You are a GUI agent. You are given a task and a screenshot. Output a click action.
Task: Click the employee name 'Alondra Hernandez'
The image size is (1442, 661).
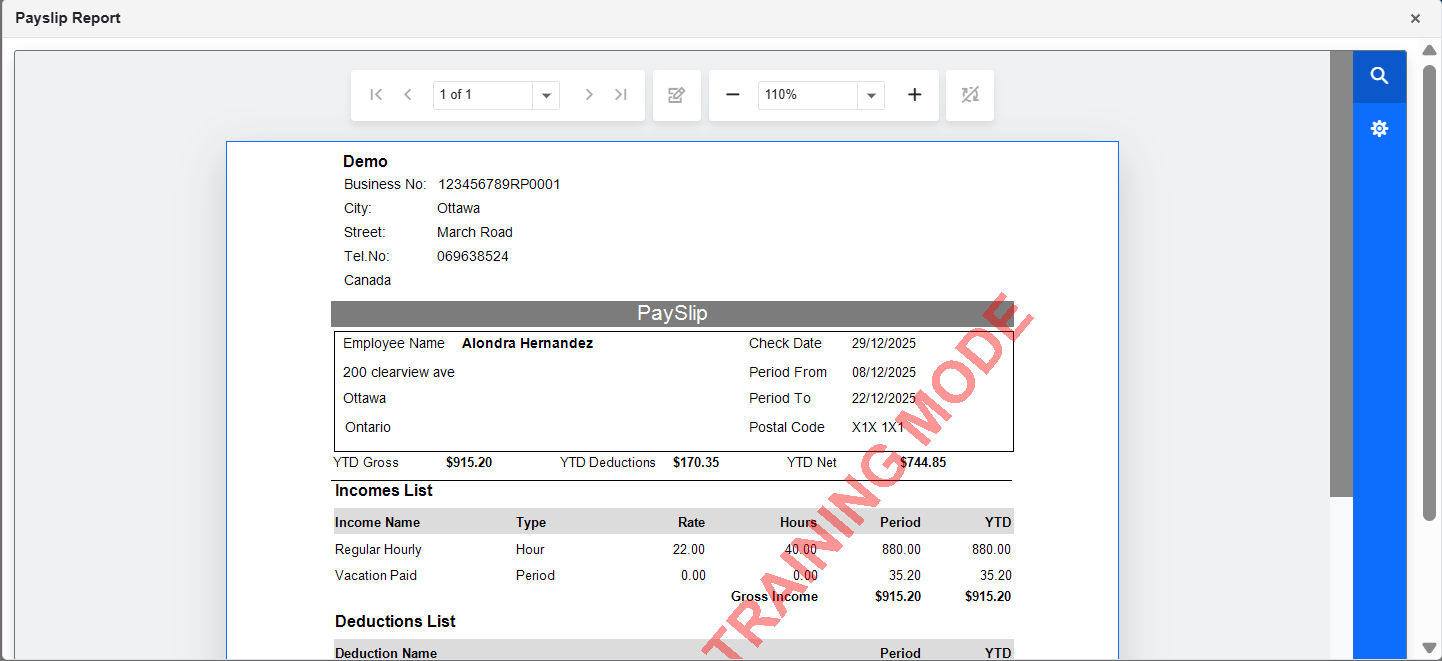(x=527, y=343)
